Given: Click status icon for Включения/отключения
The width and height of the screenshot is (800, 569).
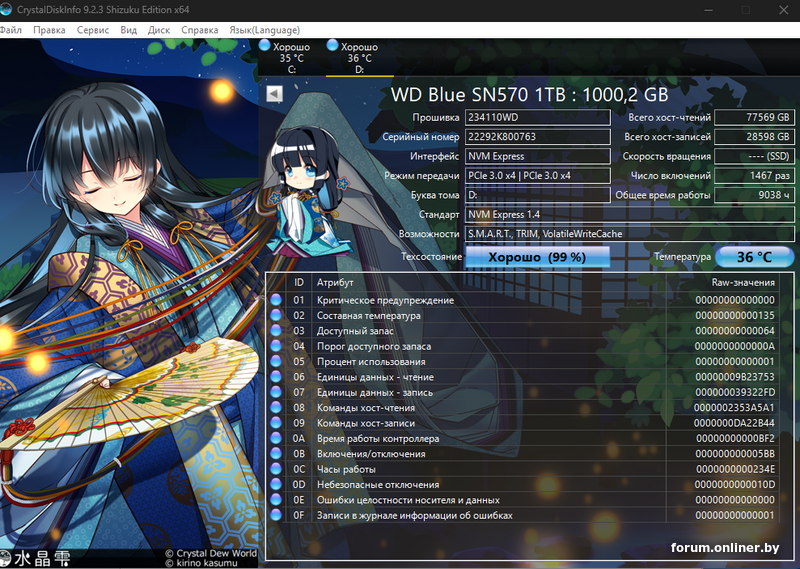Looking at the screenshot, I should [x=276, y=453].
